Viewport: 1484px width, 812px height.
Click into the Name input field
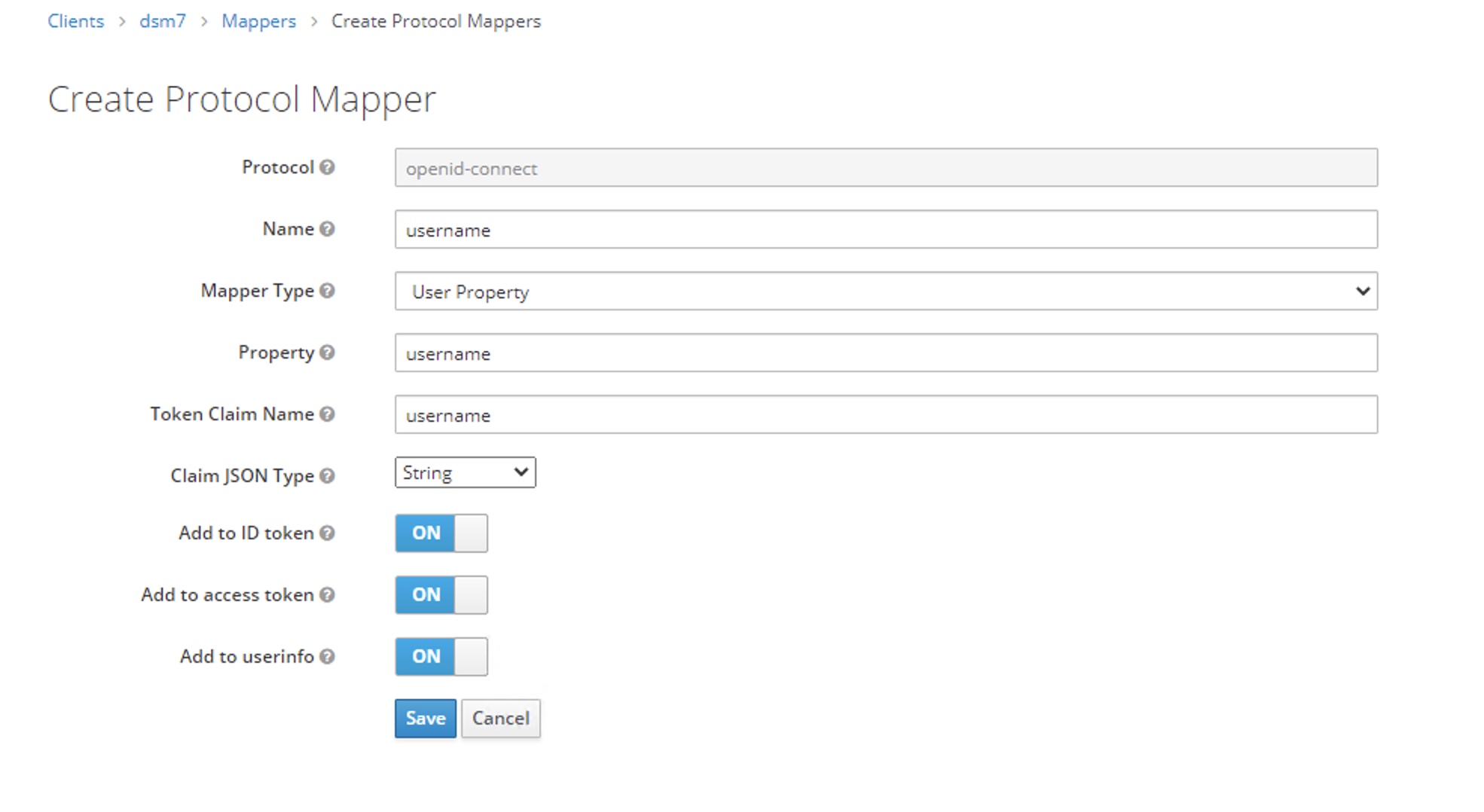click(x=886, y=229)
